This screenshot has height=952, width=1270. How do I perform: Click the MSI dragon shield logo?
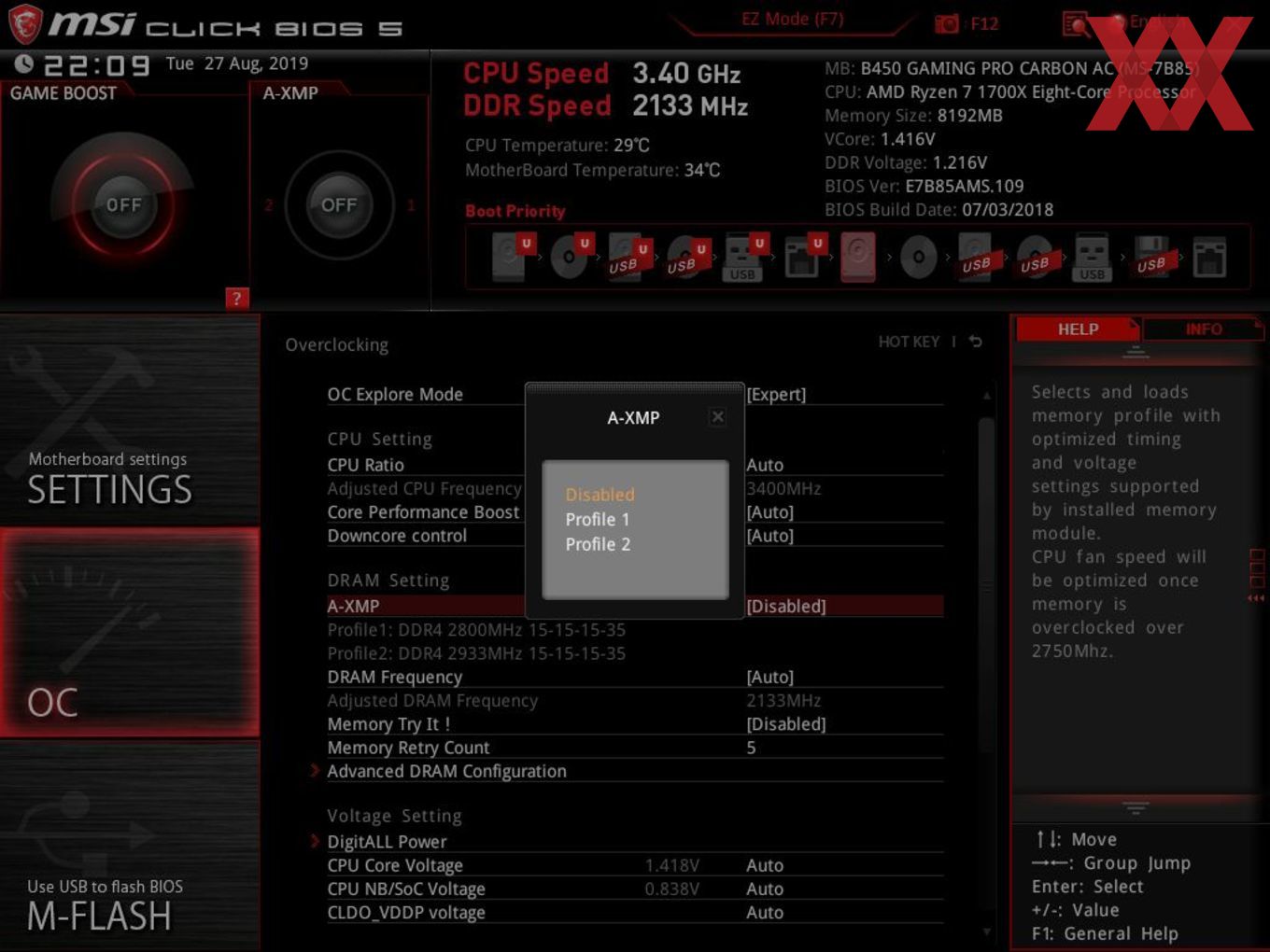tap(25, 24)
